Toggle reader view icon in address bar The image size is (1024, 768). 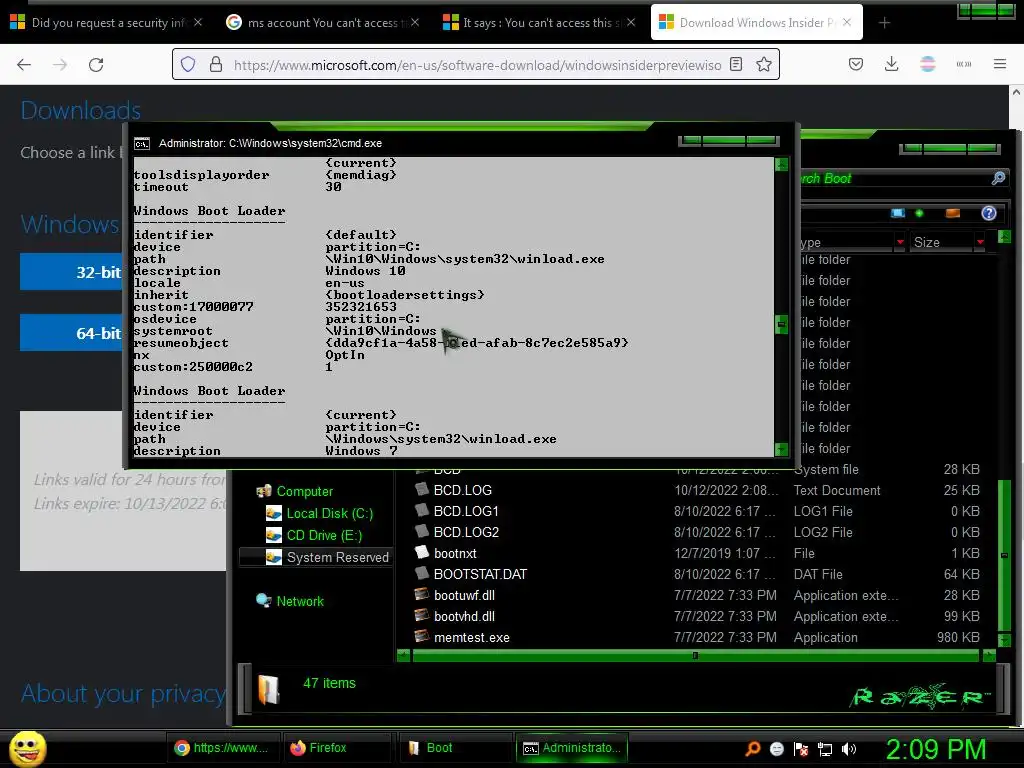736,65
